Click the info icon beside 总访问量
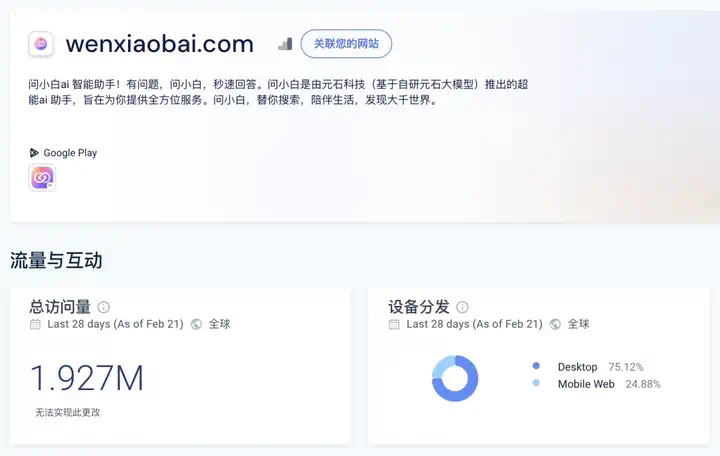Viewport: 720px width, 456px height. [104, 307]
